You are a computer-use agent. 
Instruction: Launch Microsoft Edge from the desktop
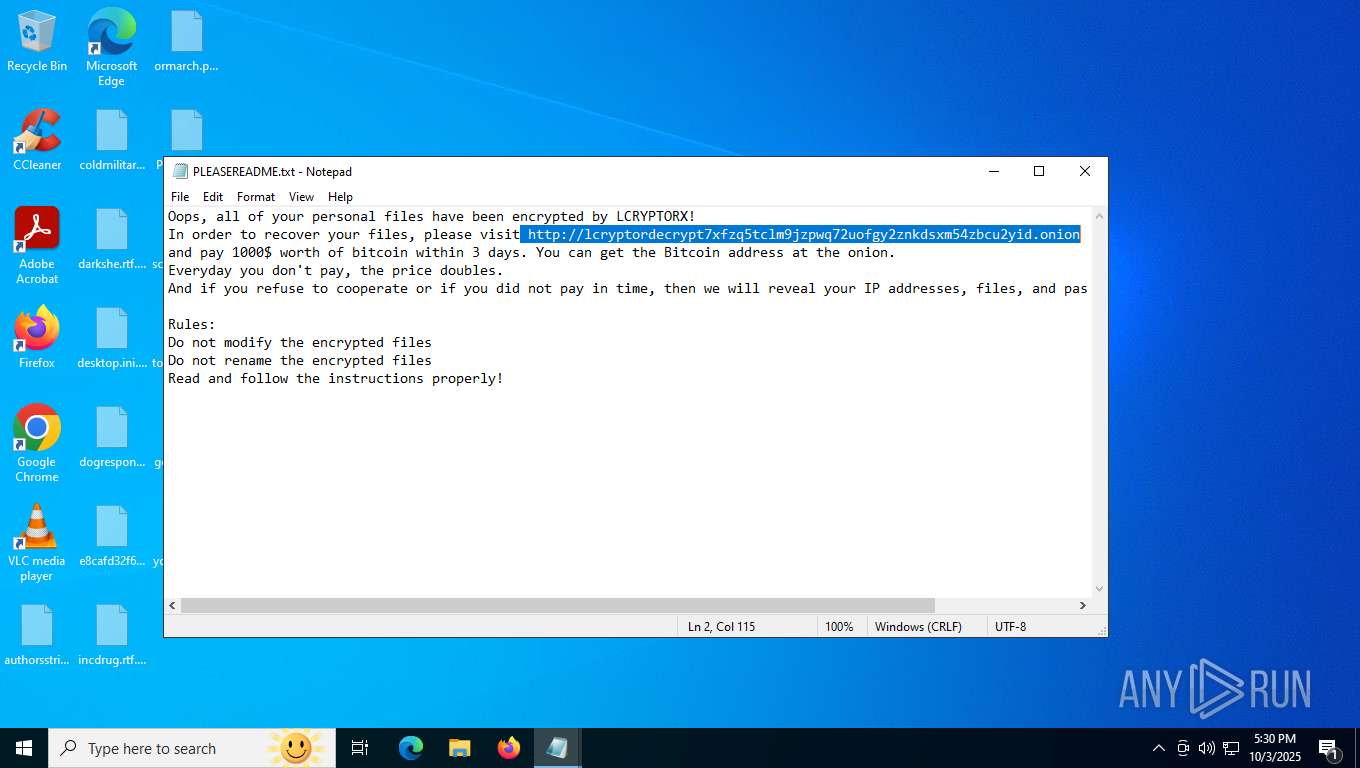pyautogui.click(x=111, y=47)
